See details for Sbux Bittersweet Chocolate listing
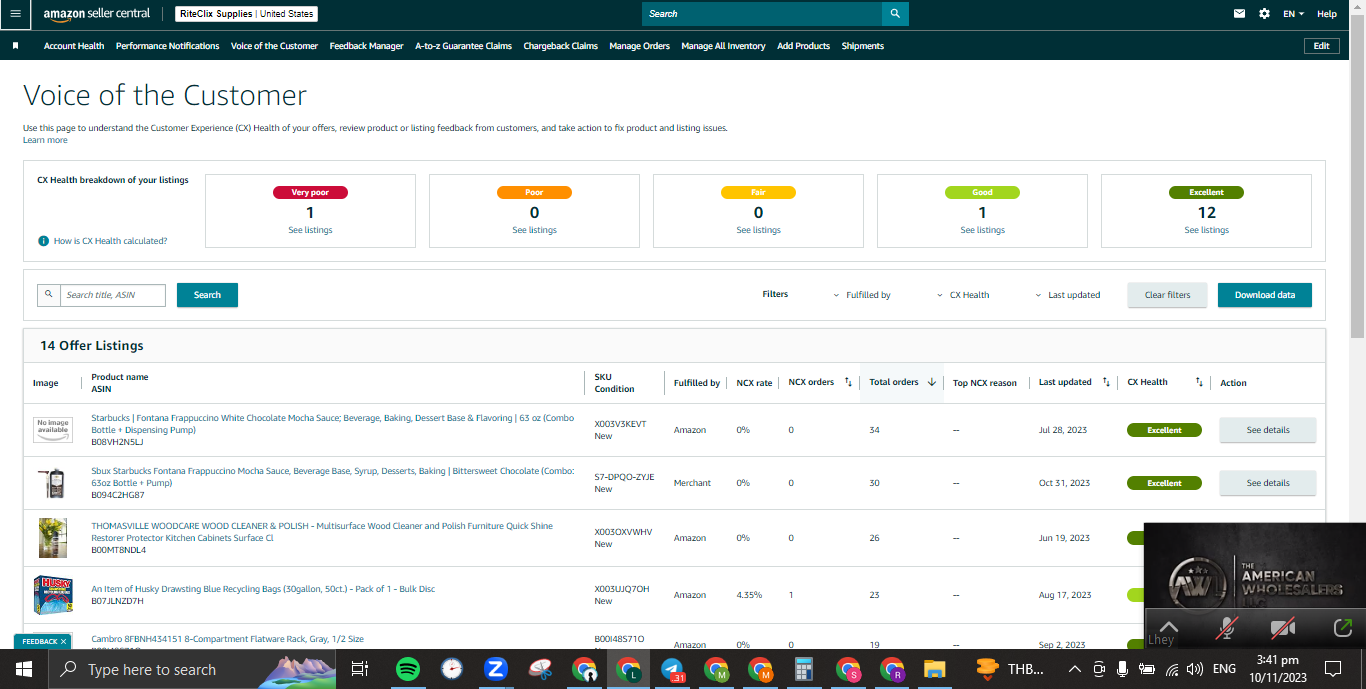 pyautogui.click(x=1268, y=483)
